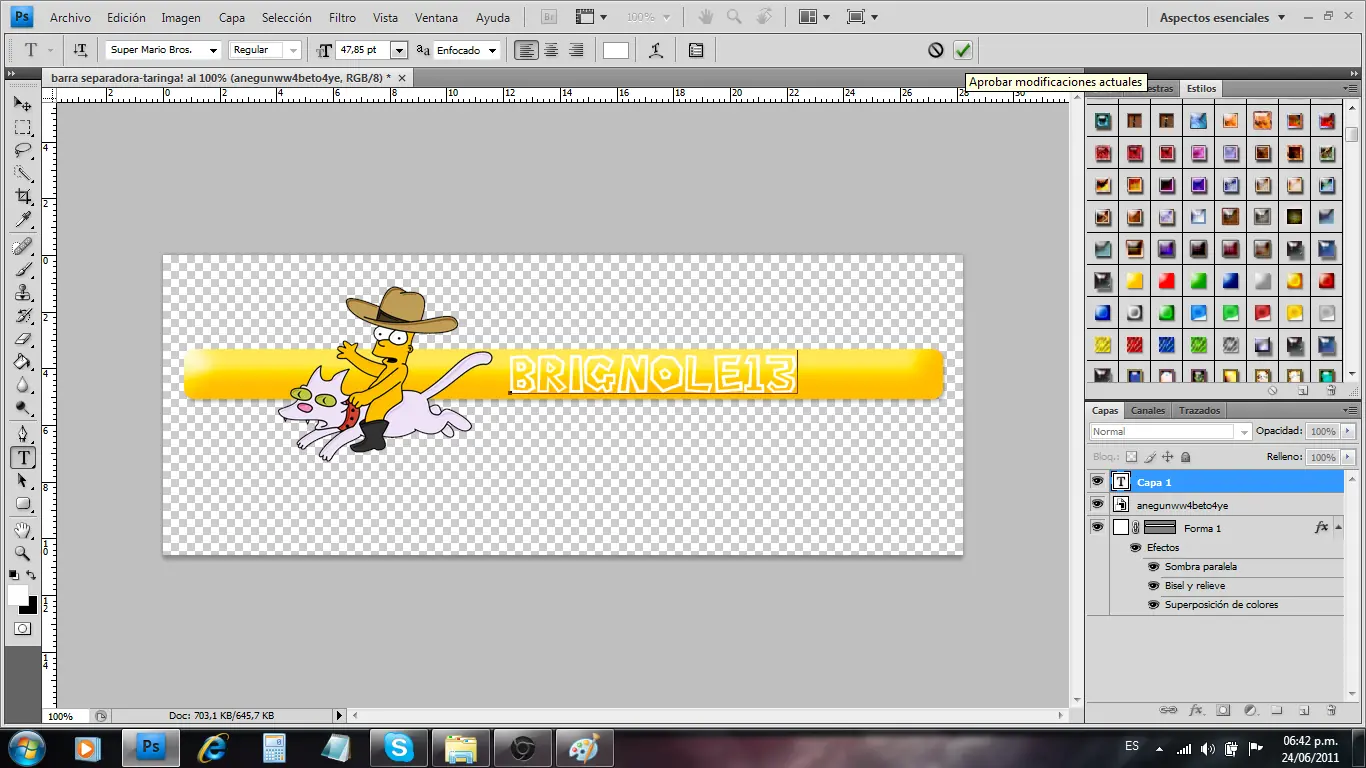The width and height of the screenshot is (1366, 768).
Task: Open the Opacidad slider arrow
Action: 1348,432
